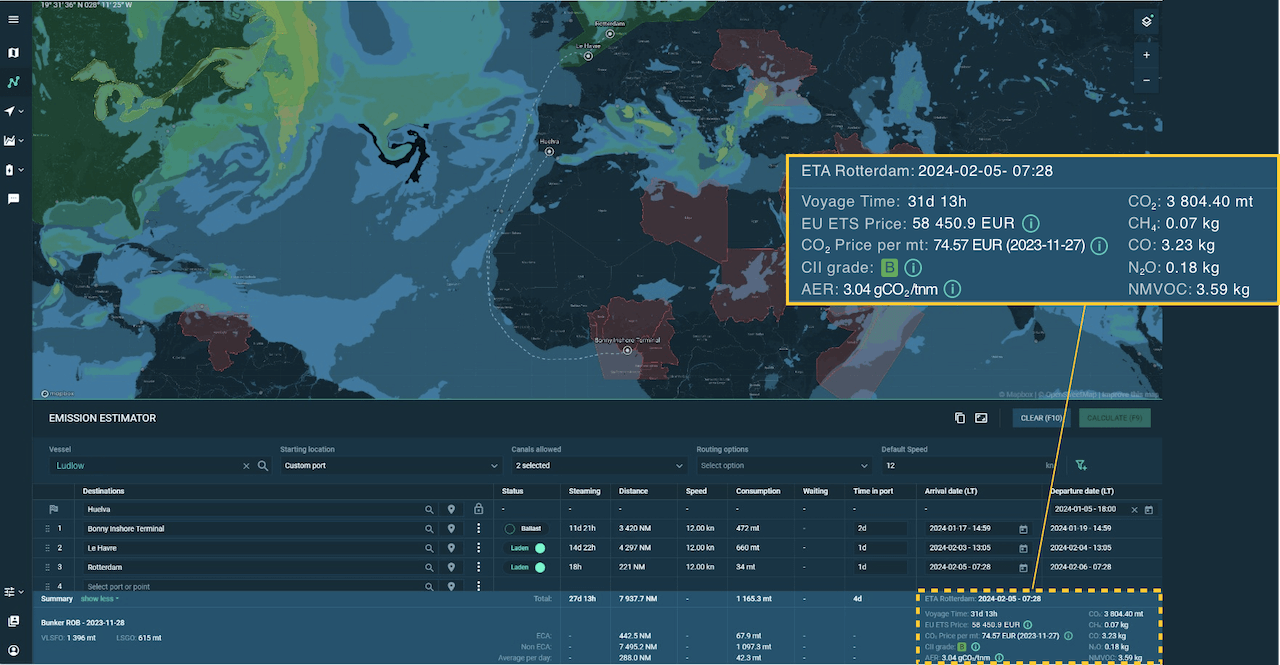
Task: Toggle the lock on the Huelva row
Action: click(478, 509)
